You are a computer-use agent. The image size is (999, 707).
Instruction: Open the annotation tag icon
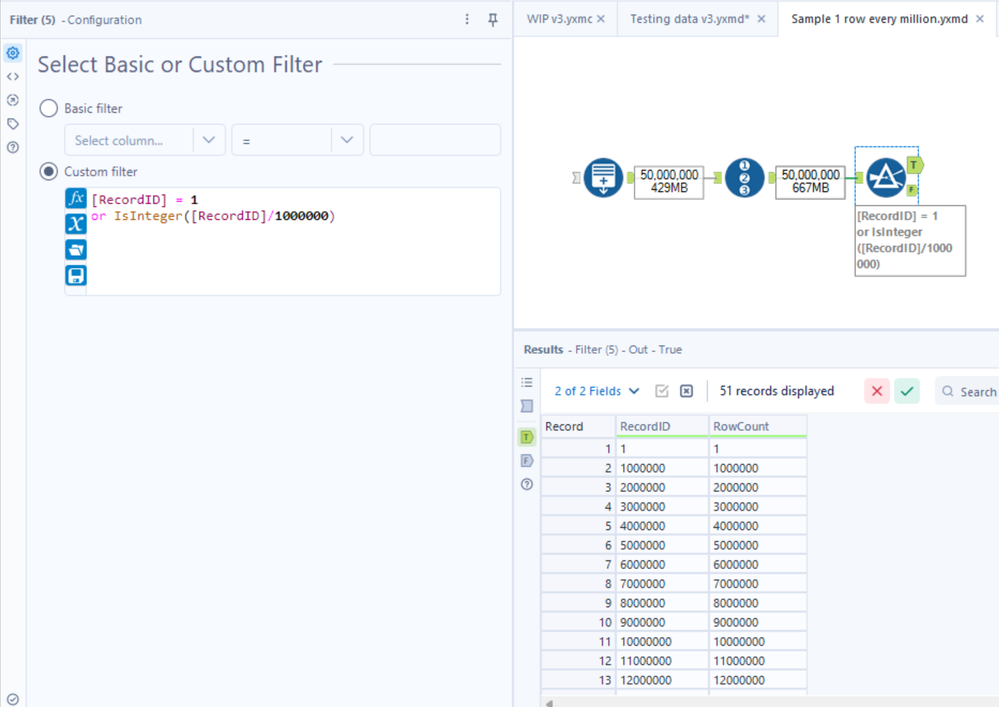[13, 124]
